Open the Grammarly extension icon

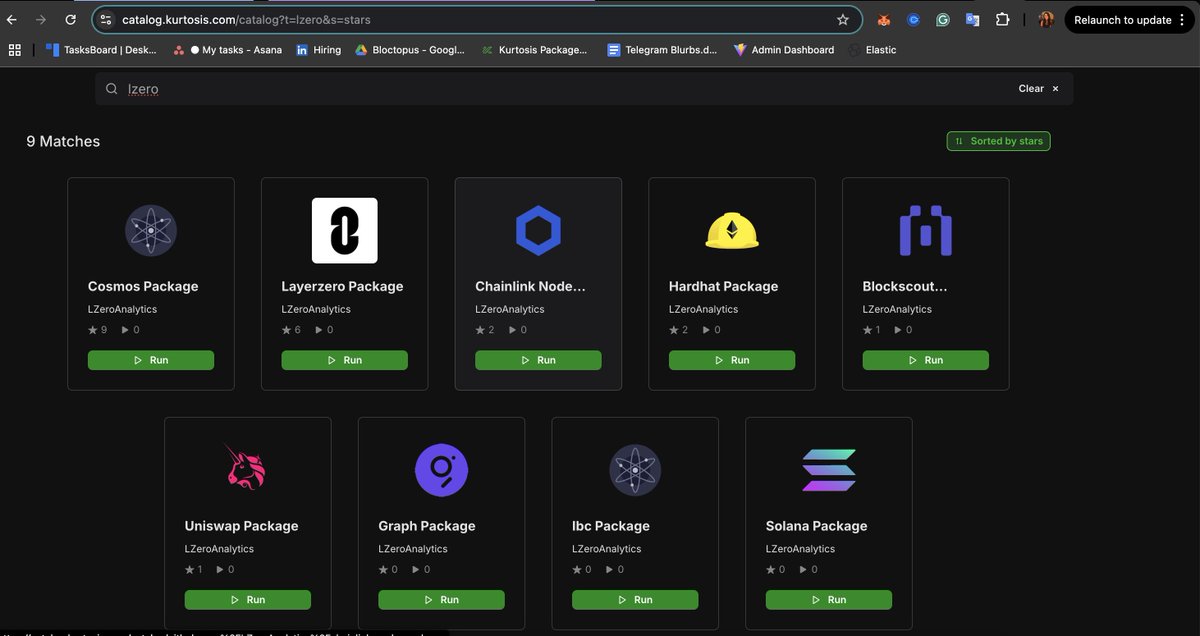coord(943,19)
